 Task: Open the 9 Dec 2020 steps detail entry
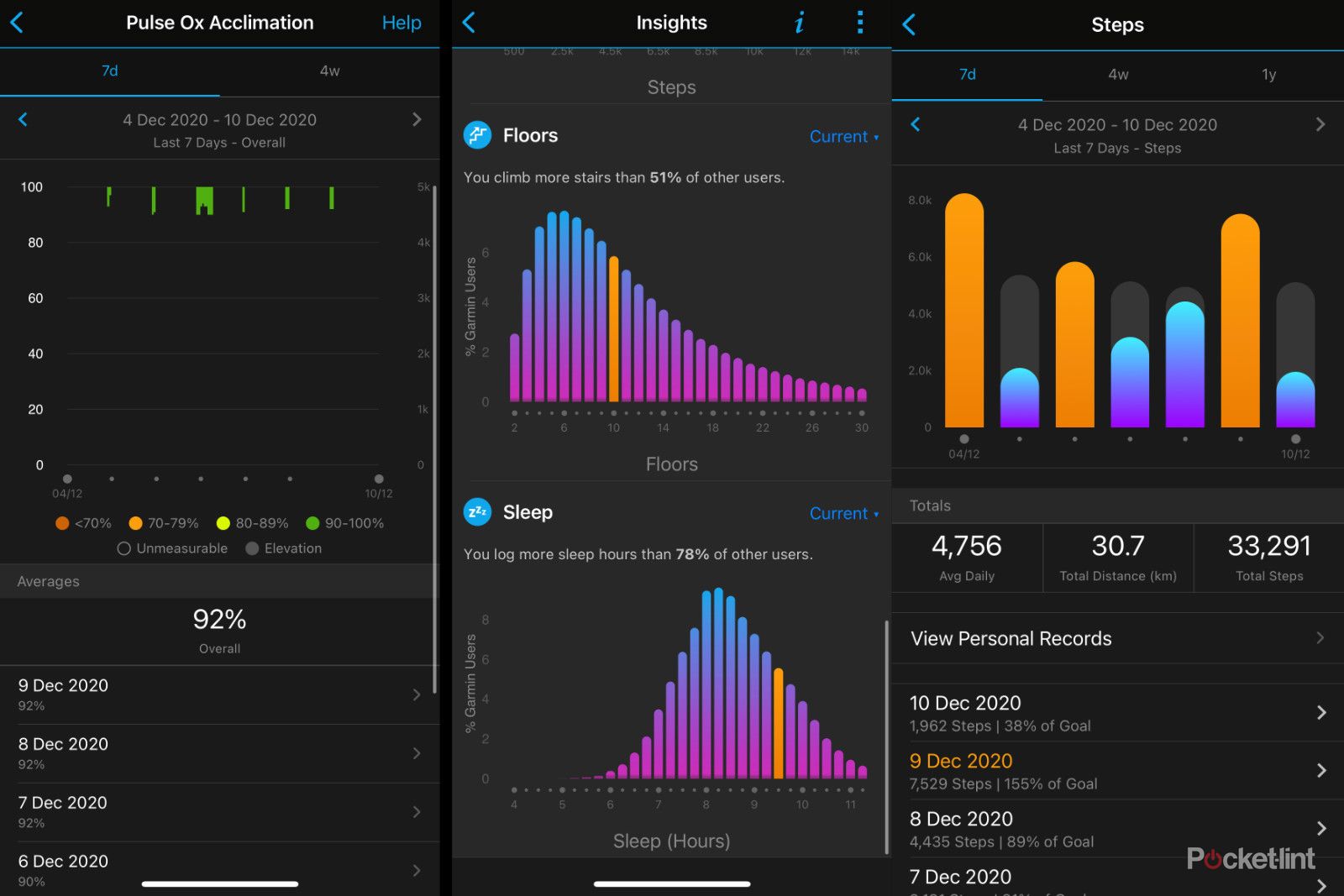click(x=1092, y=770)
